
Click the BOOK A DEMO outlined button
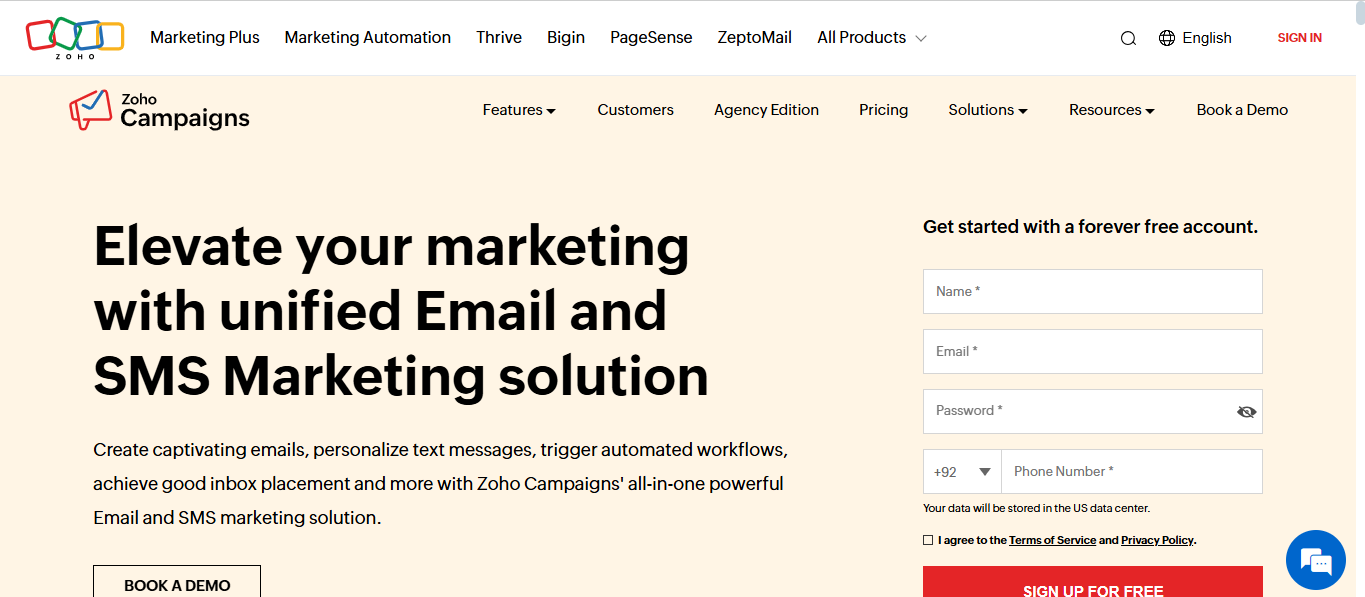tap(177, 581)
